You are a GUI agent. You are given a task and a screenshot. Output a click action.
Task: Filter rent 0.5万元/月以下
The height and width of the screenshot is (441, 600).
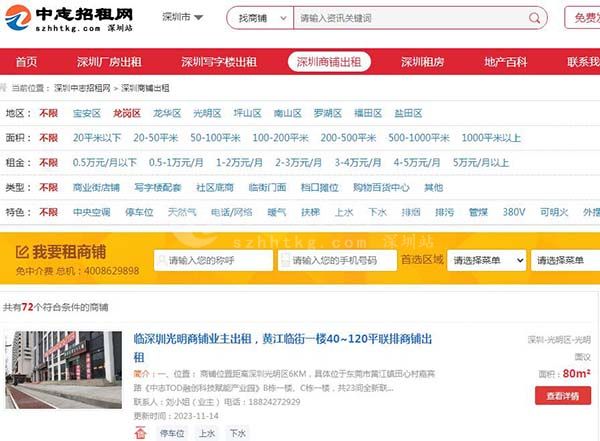pyautogui.click(x=104, y=162)
